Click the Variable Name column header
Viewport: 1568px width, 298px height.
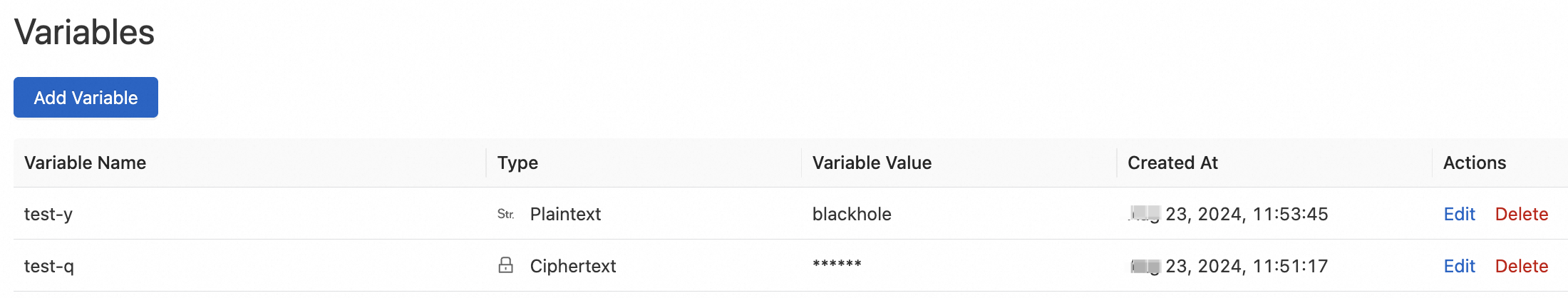click(x=85, y=163)
